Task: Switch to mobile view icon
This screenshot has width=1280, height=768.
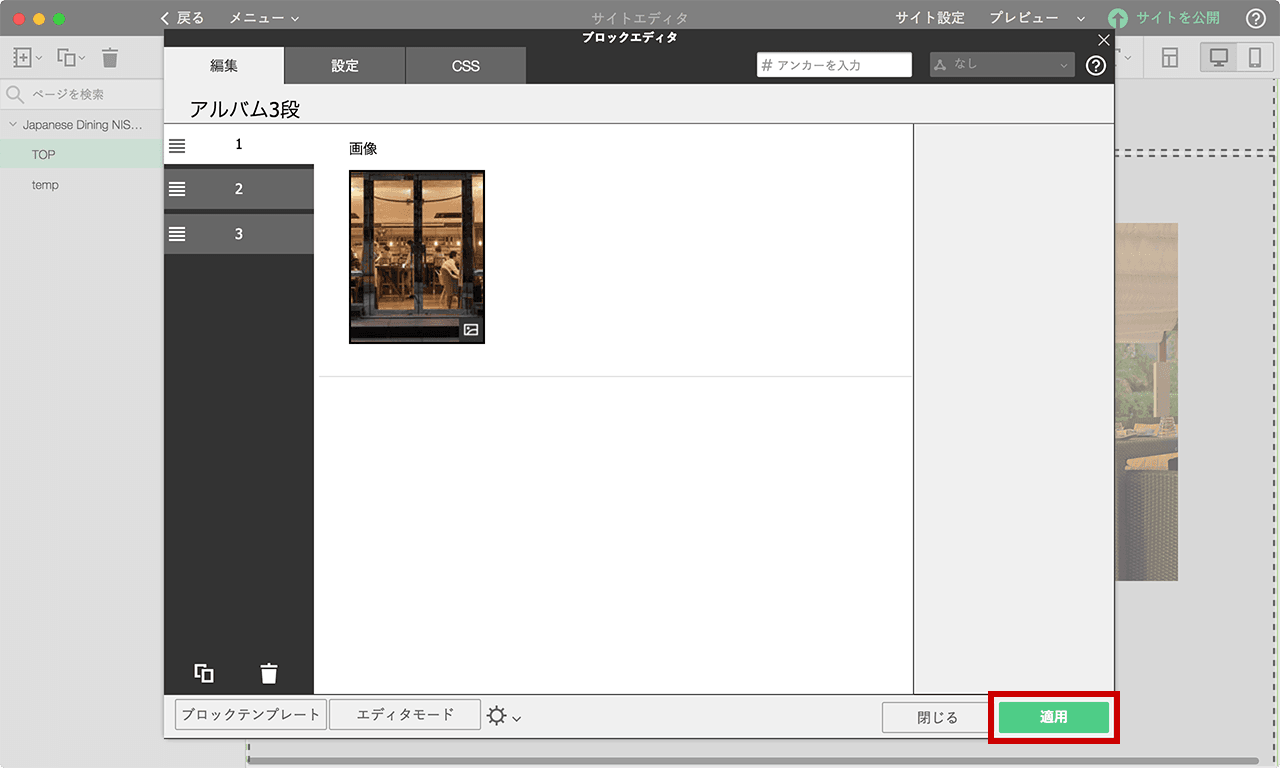Action: (1254, 58)
